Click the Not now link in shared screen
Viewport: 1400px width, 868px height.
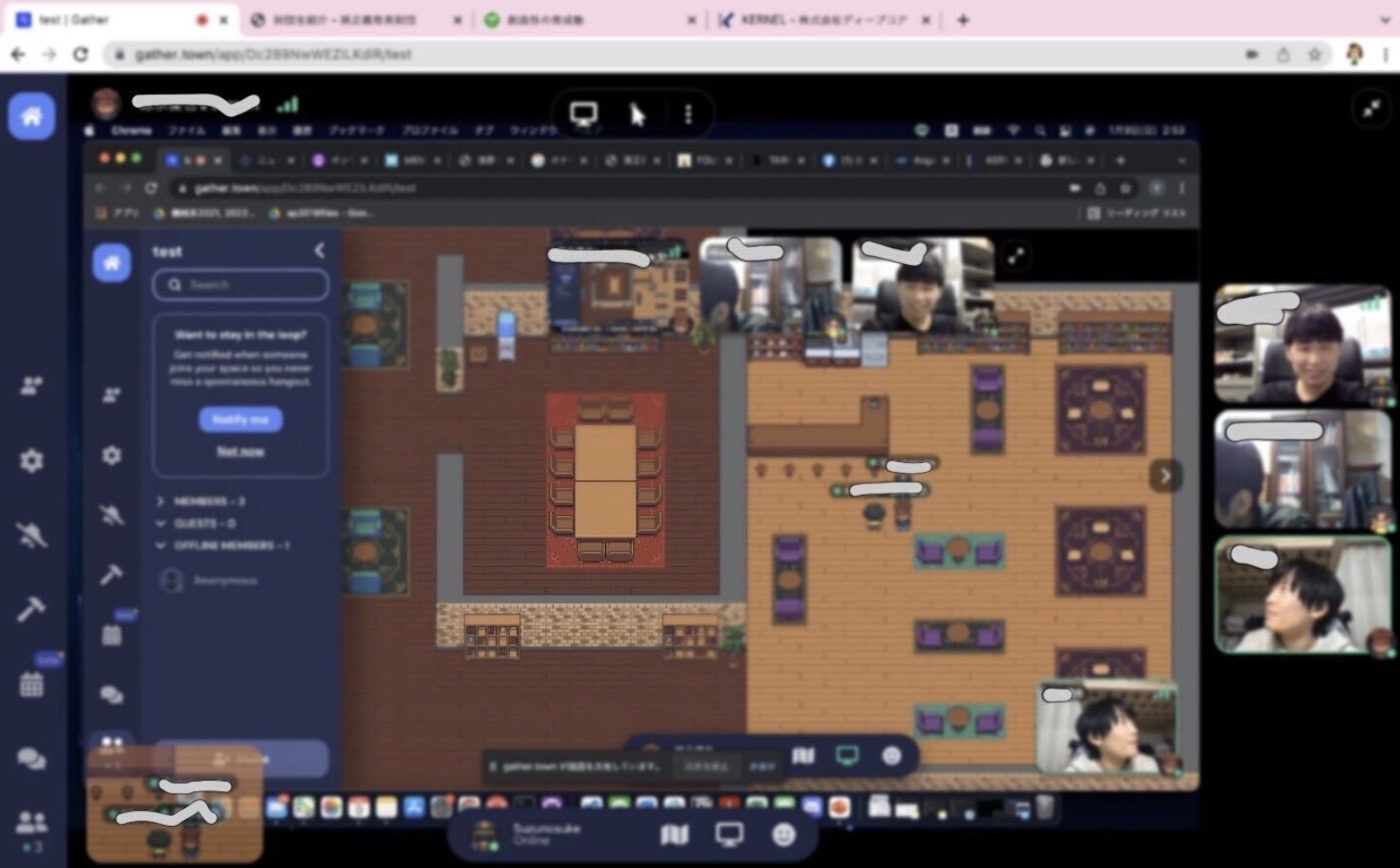(240, 452)
